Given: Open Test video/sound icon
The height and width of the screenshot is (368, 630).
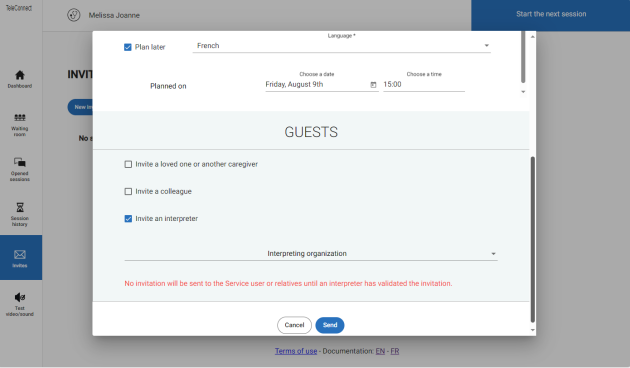Looking at the screenshot, I should point(20,297).
